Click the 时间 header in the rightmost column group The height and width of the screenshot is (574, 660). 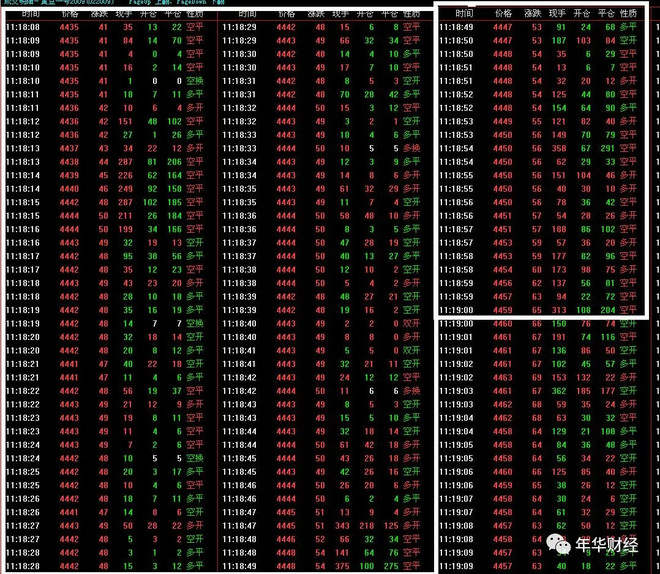[464, 13]
